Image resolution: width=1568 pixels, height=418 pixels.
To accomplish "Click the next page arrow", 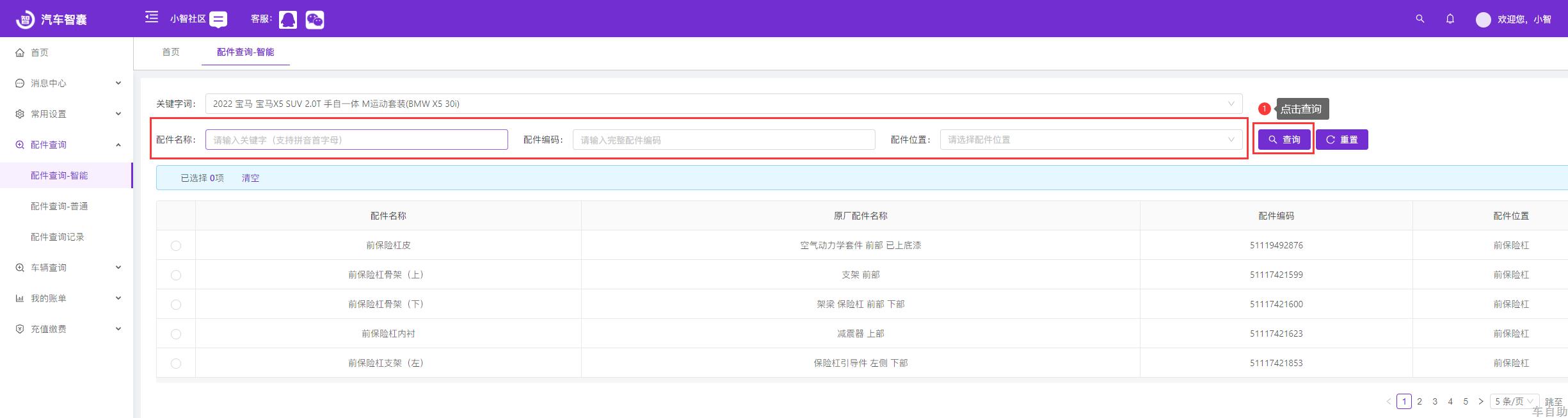I will pos(1481,401).
